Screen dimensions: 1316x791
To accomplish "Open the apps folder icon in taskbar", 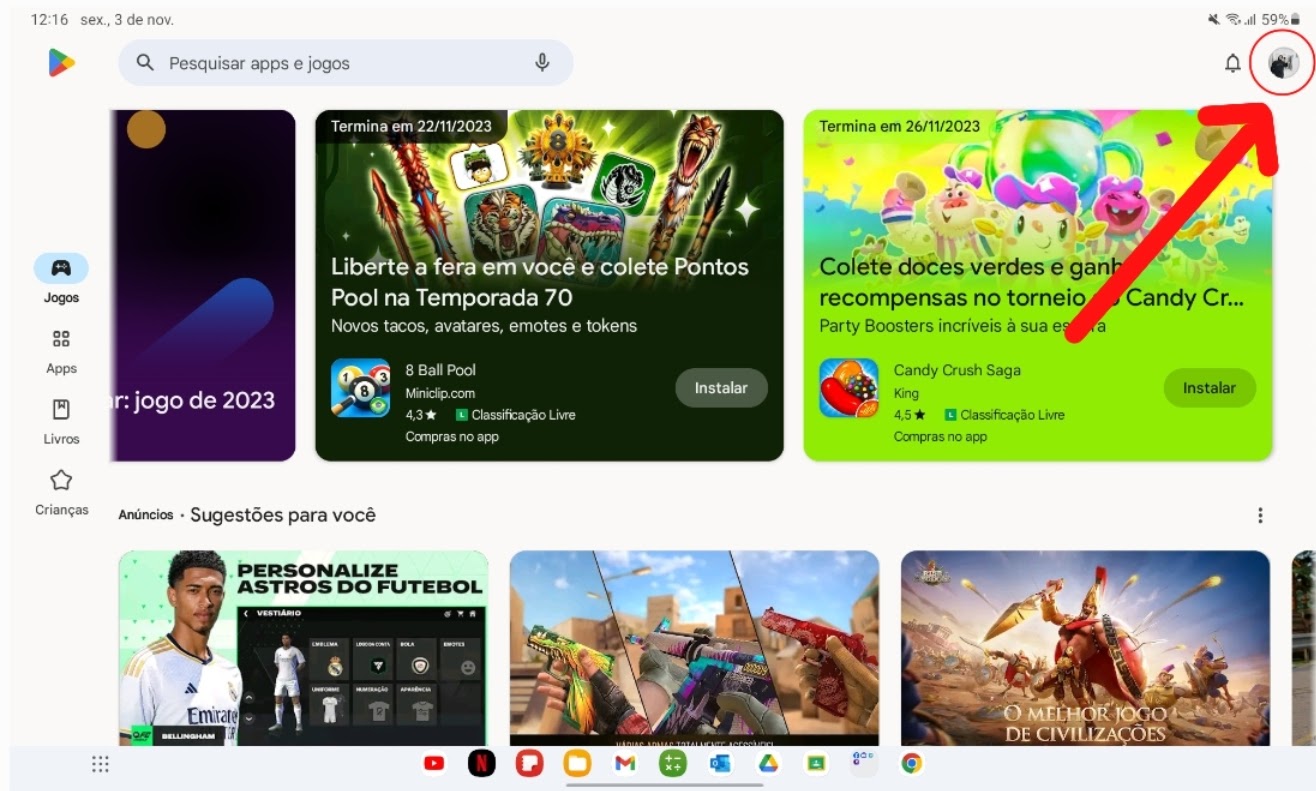I will click(864, 764).
